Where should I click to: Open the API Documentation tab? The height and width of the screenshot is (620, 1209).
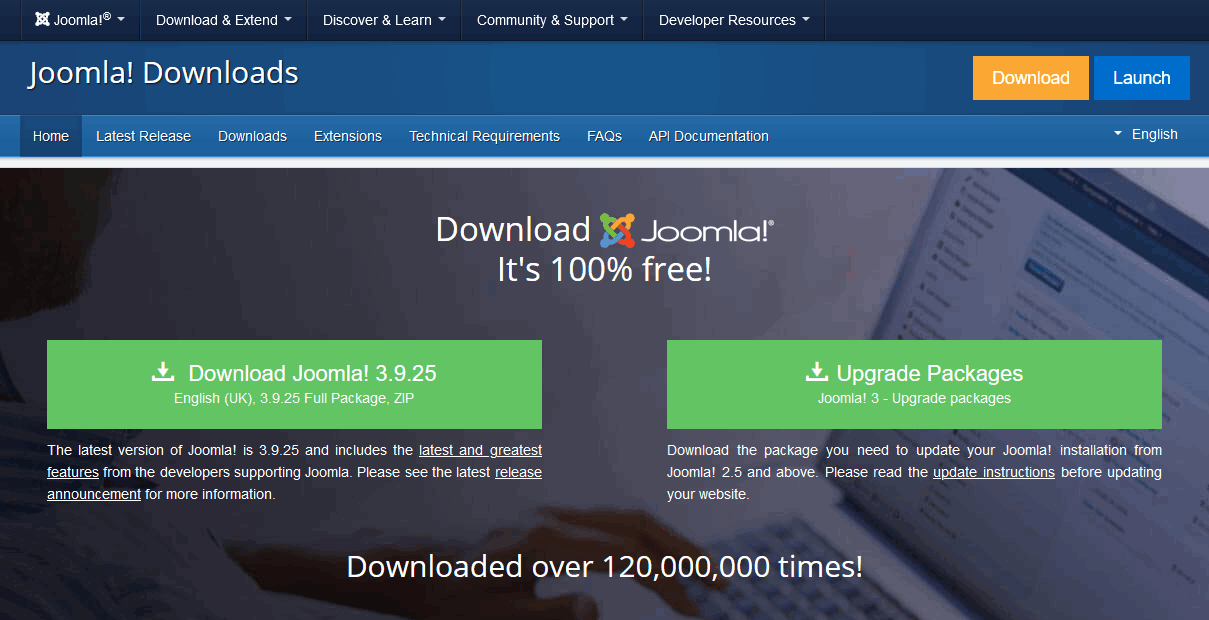tap(708, 136)
